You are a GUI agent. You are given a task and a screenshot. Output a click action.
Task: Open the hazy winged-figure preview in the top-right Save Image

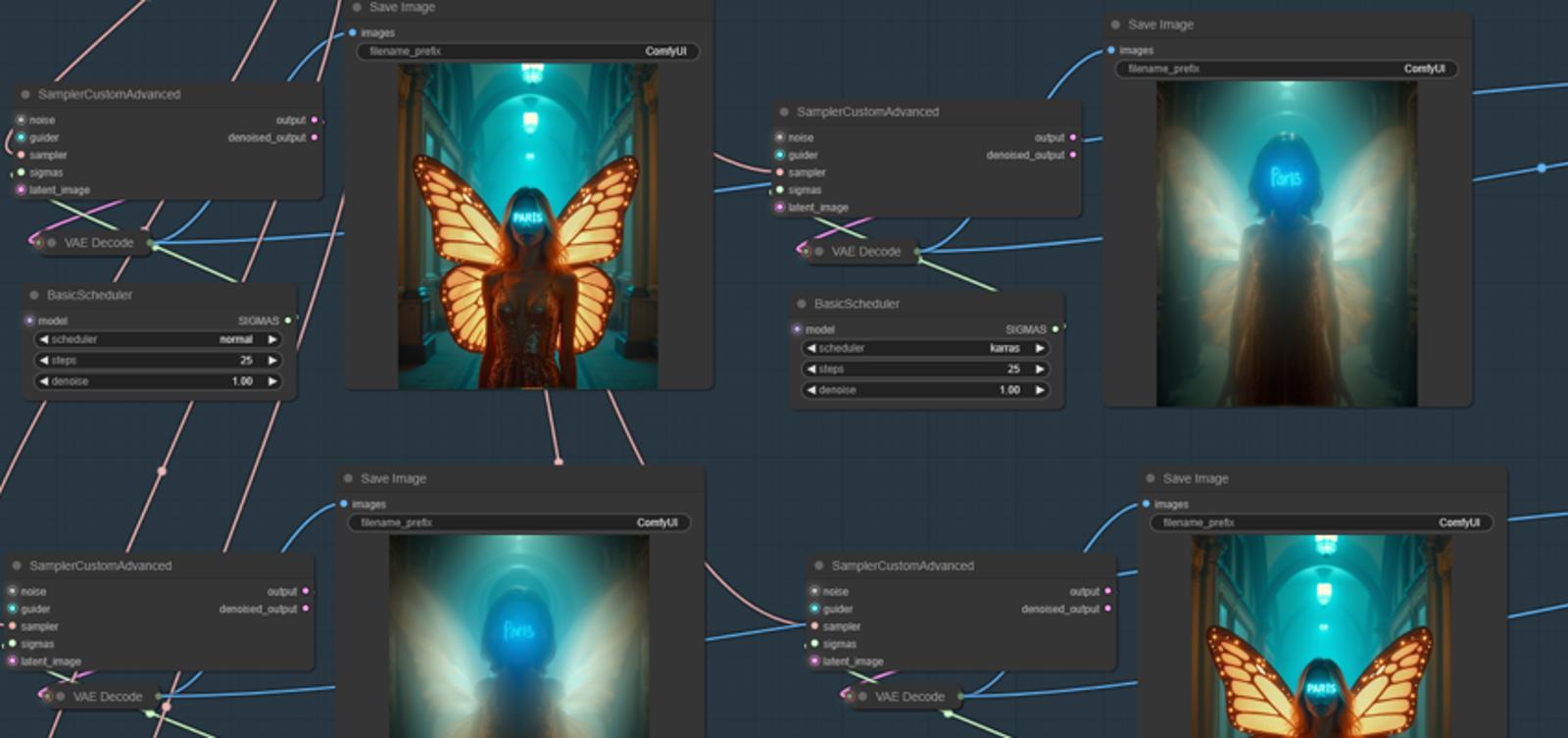[1287, 244]
